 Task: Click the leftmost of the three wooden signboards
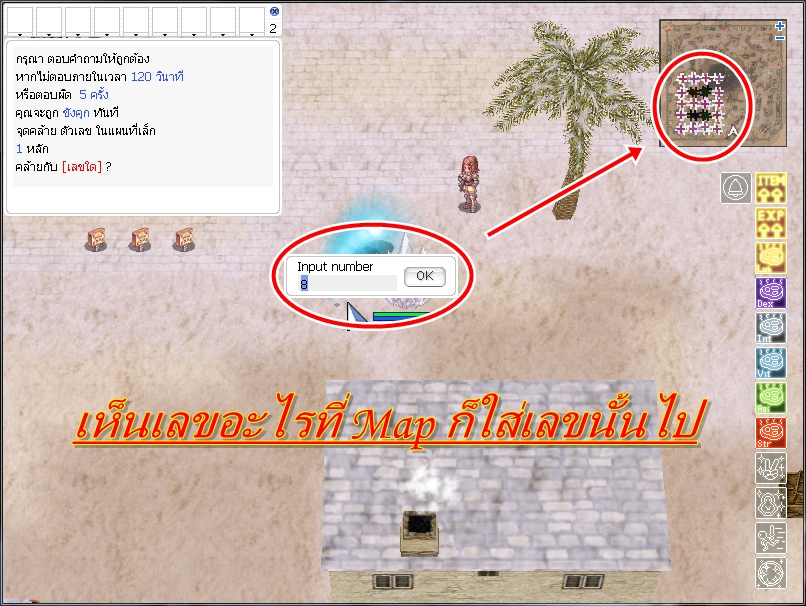point(96,240)
